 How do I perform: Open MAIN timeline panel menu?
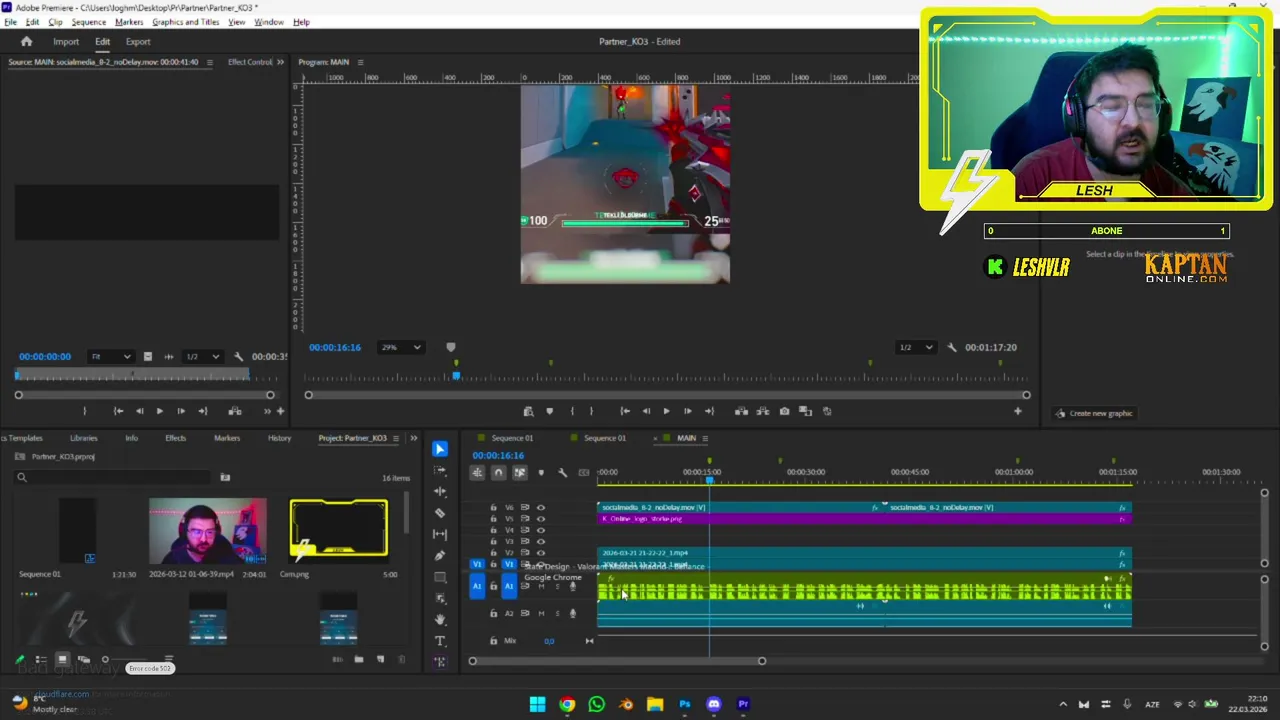705,438
